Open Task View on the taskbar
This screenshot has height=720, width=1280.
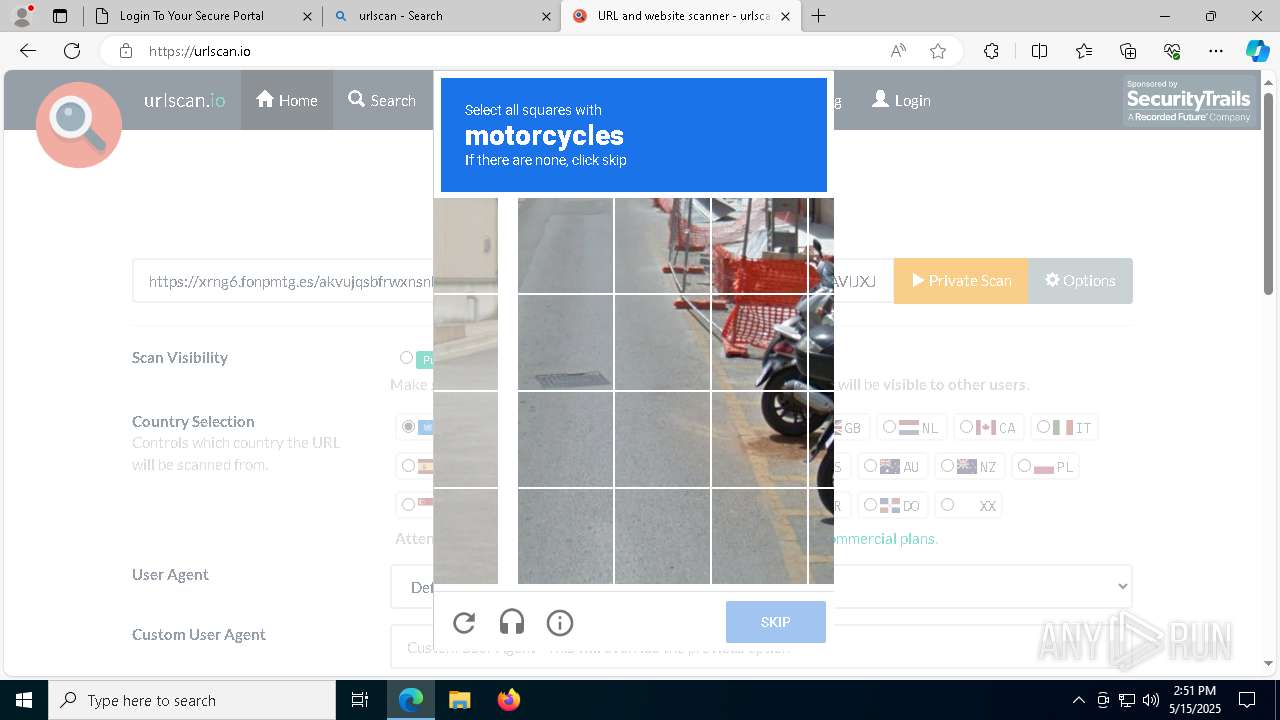pyautogui.click(x=360, y=700)
